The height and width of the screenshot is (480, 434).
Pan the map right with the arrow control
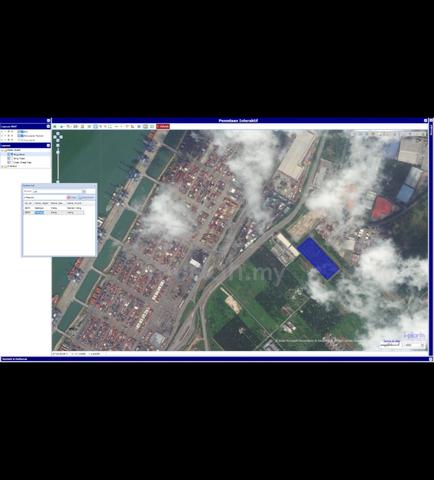61,137
